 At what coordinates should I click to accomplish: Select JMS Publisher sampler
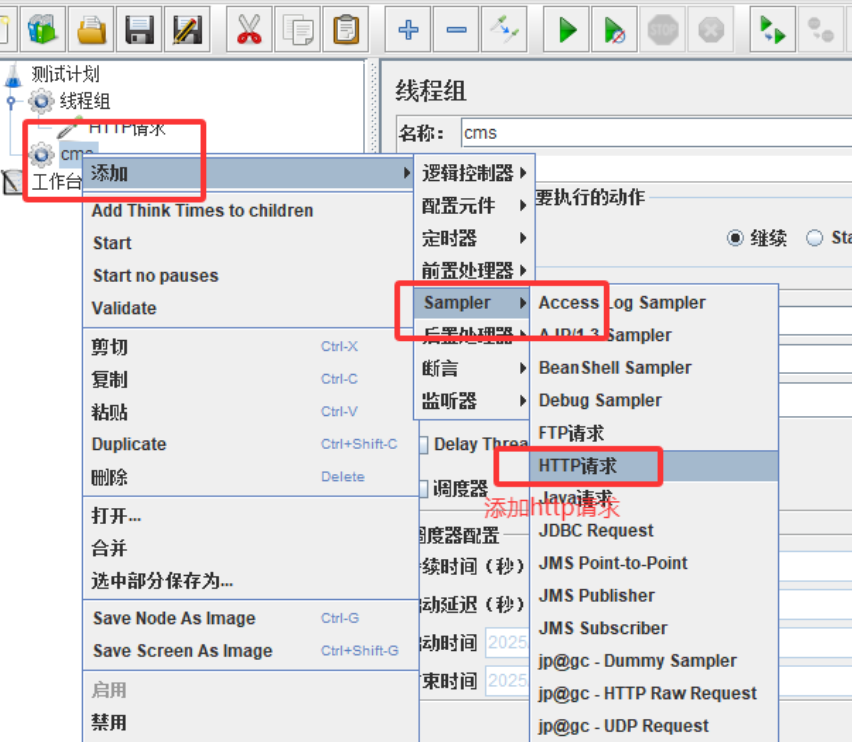(654, 596)
